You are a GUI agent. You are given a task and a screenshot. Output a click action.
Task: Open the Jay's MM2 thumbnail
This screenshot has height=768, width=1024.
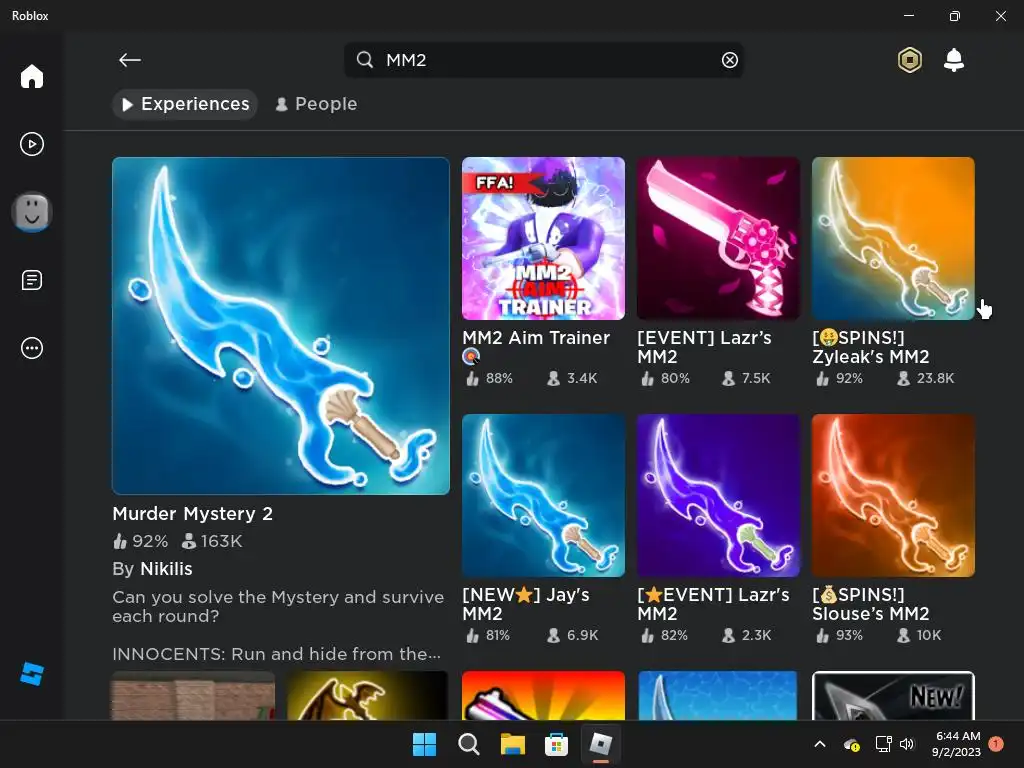(543, 495)
